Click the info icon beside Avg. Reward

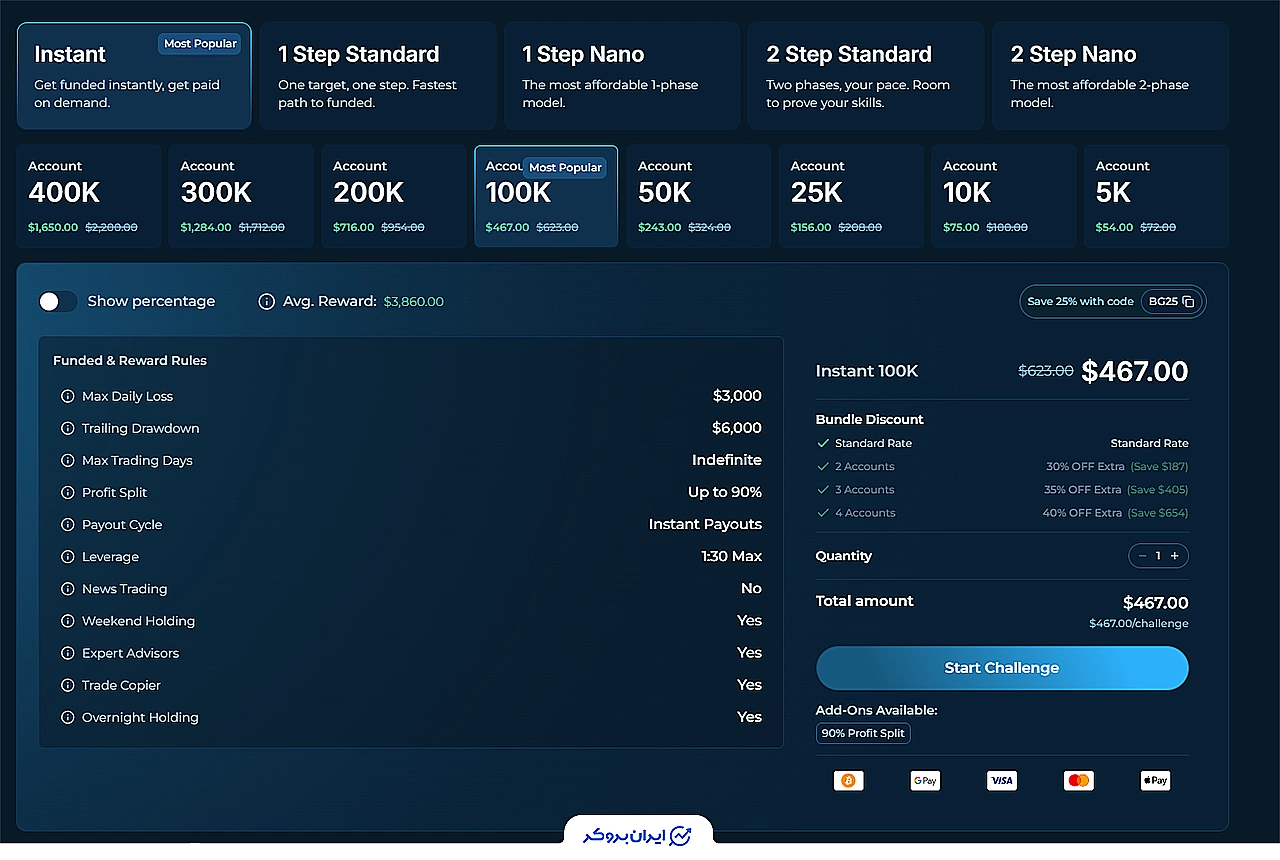266,301
